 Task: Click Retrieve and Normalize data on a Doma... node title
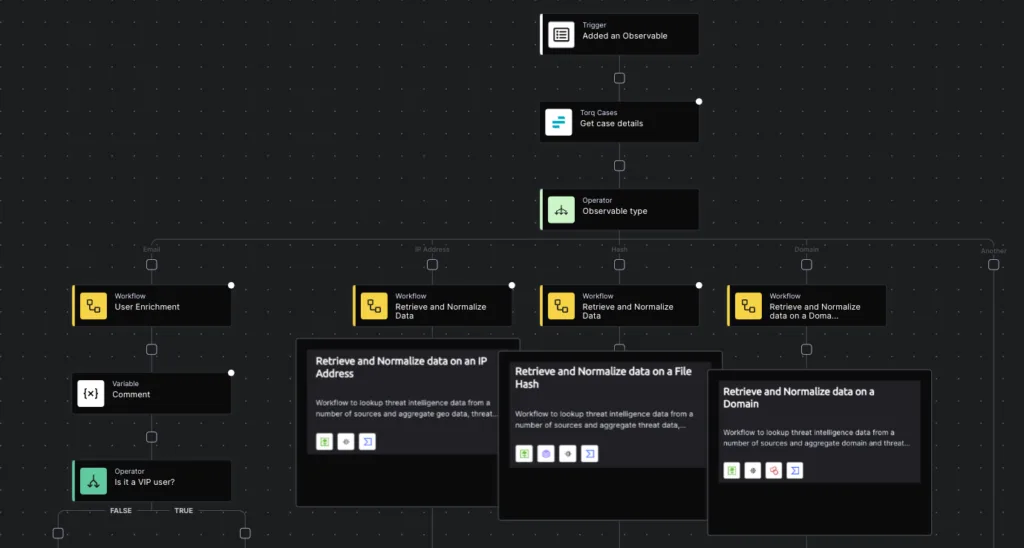pyautogui.click(x=815, y=311)
